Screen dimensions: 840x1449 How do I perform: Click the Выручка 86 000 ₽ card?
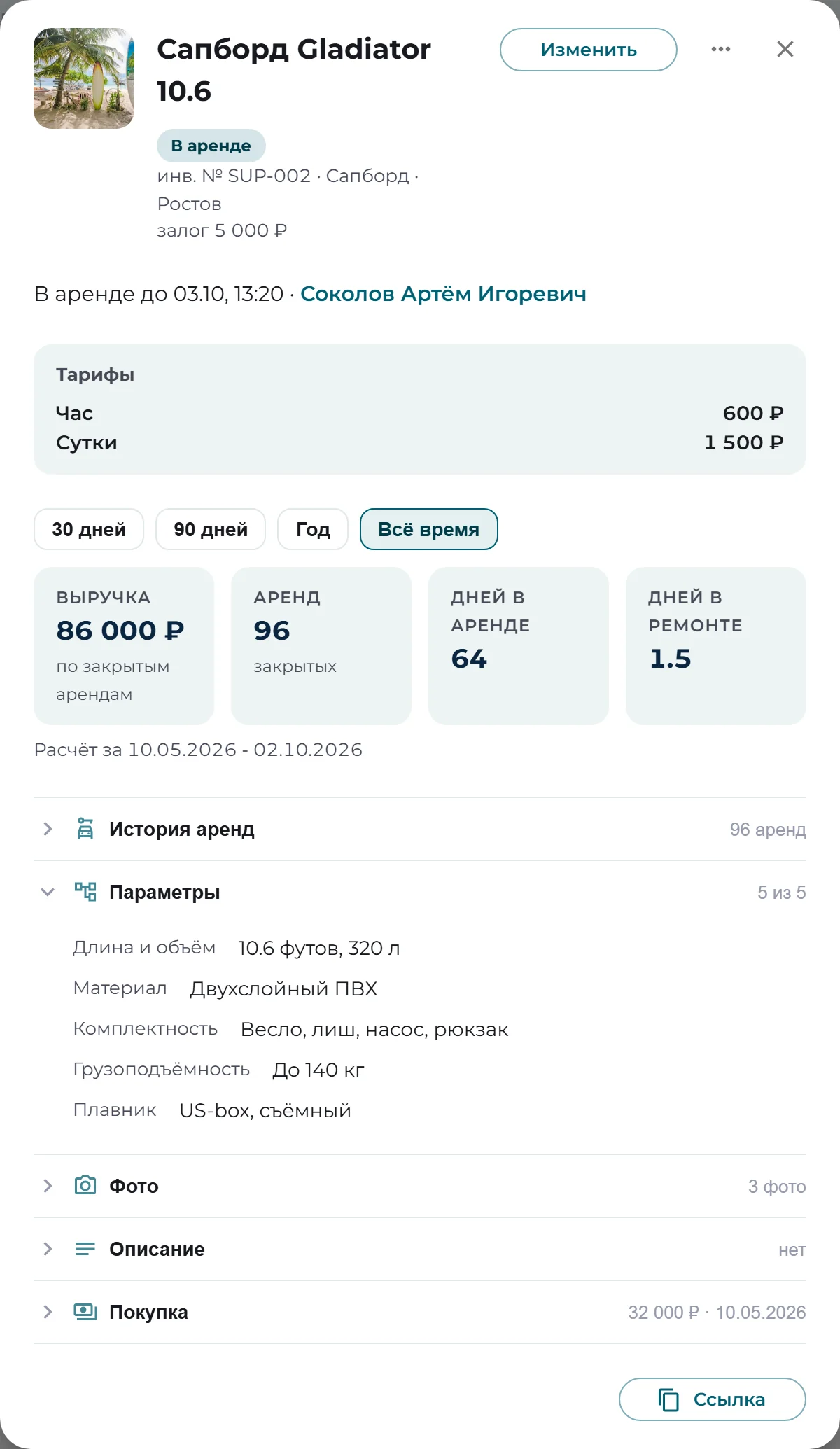tap(124, 645)
